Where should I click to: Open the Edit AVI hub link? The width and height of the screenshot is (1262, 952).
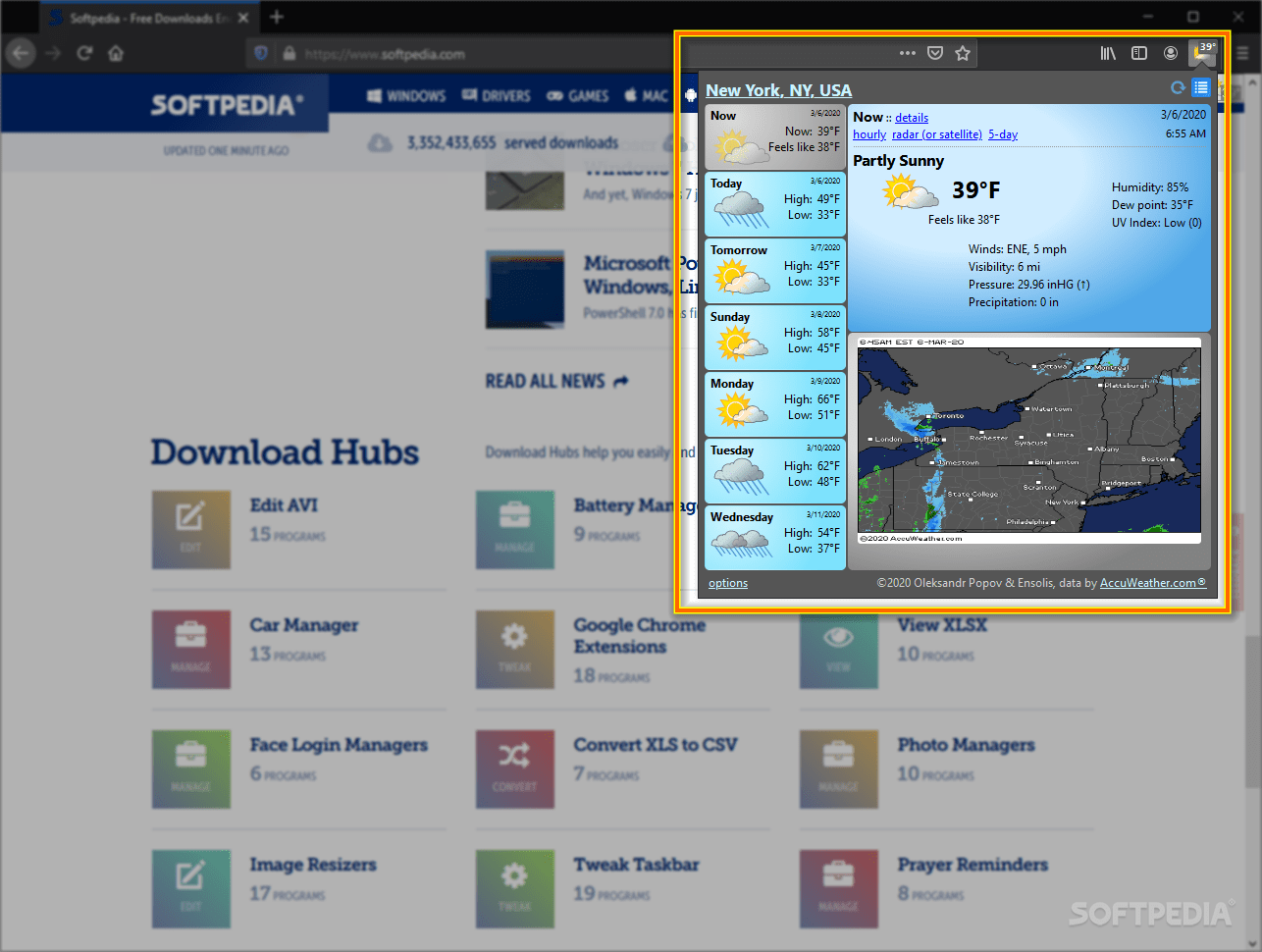(284, 504)
